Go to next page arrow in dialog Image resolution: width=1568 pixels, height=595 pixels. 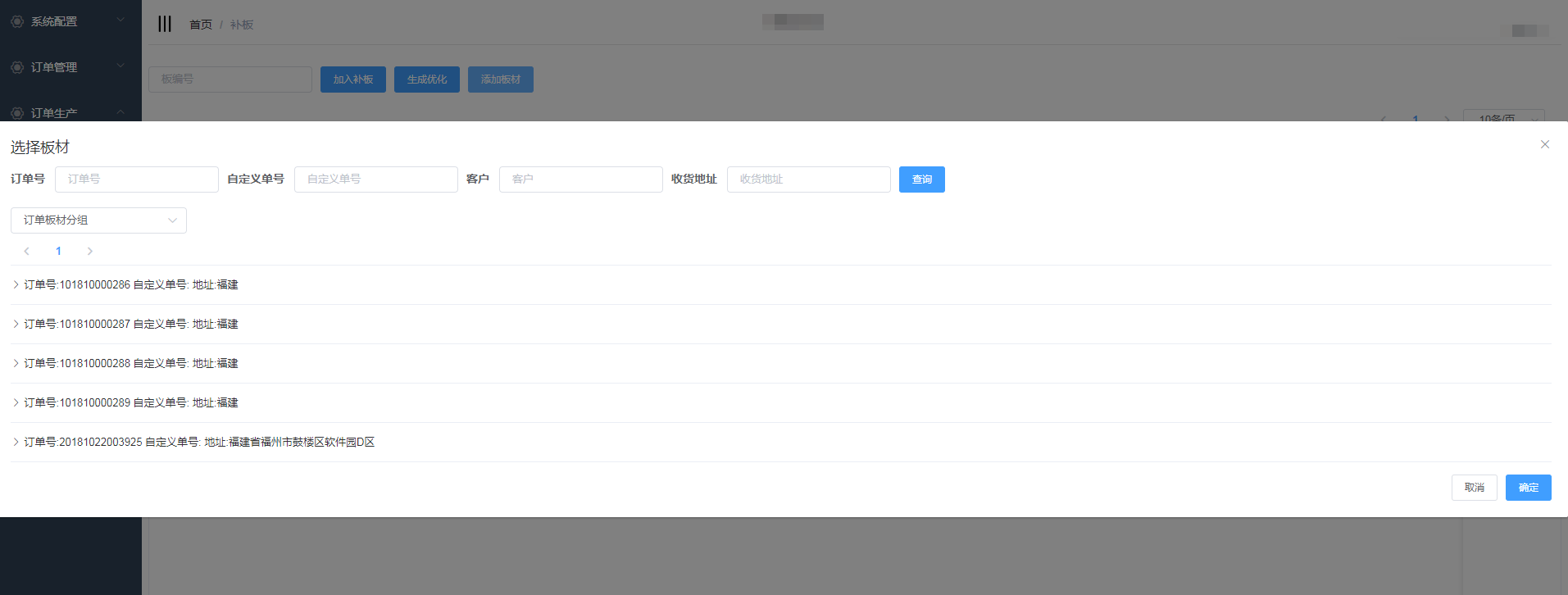click(x=90, y=251)
